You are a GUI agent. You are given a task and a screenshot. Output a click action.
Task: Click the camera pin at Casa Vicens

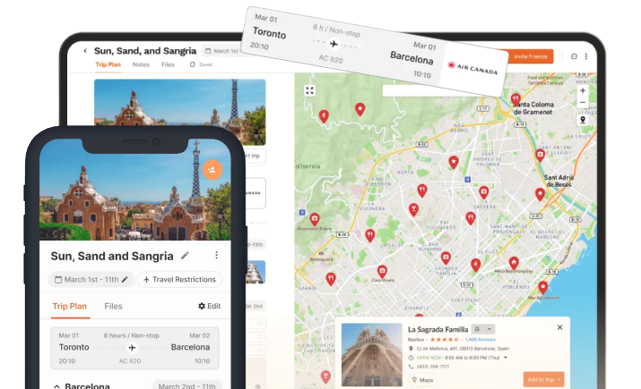coord(382,271)
